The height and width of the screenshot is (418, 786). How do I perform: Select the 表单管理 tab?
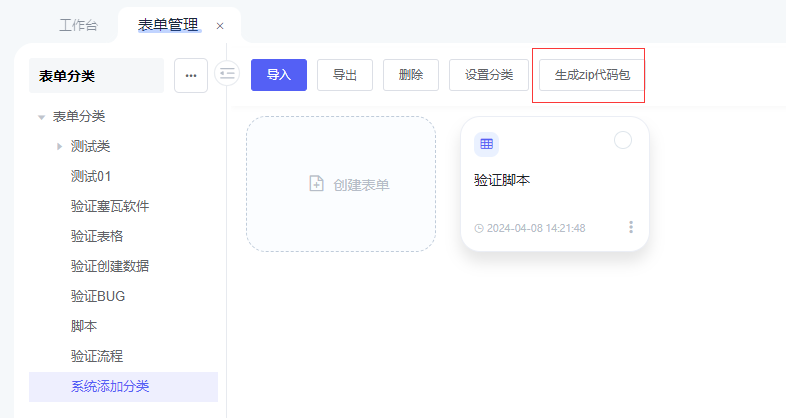click(167, 25)
